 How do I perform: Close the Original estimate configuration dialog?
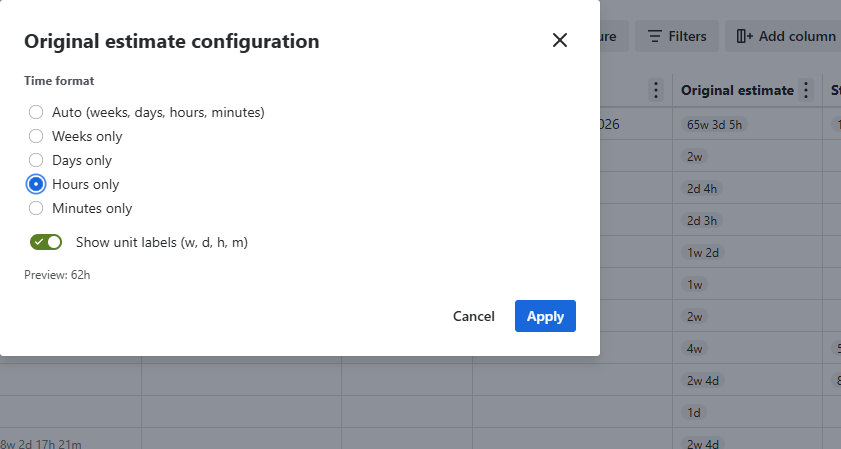click(x=559, y=40)
